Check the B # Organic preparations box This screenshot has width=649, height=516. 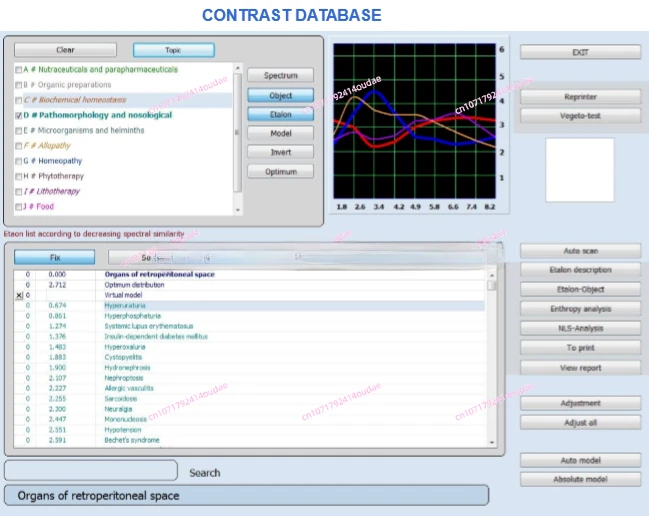[18, 85]
